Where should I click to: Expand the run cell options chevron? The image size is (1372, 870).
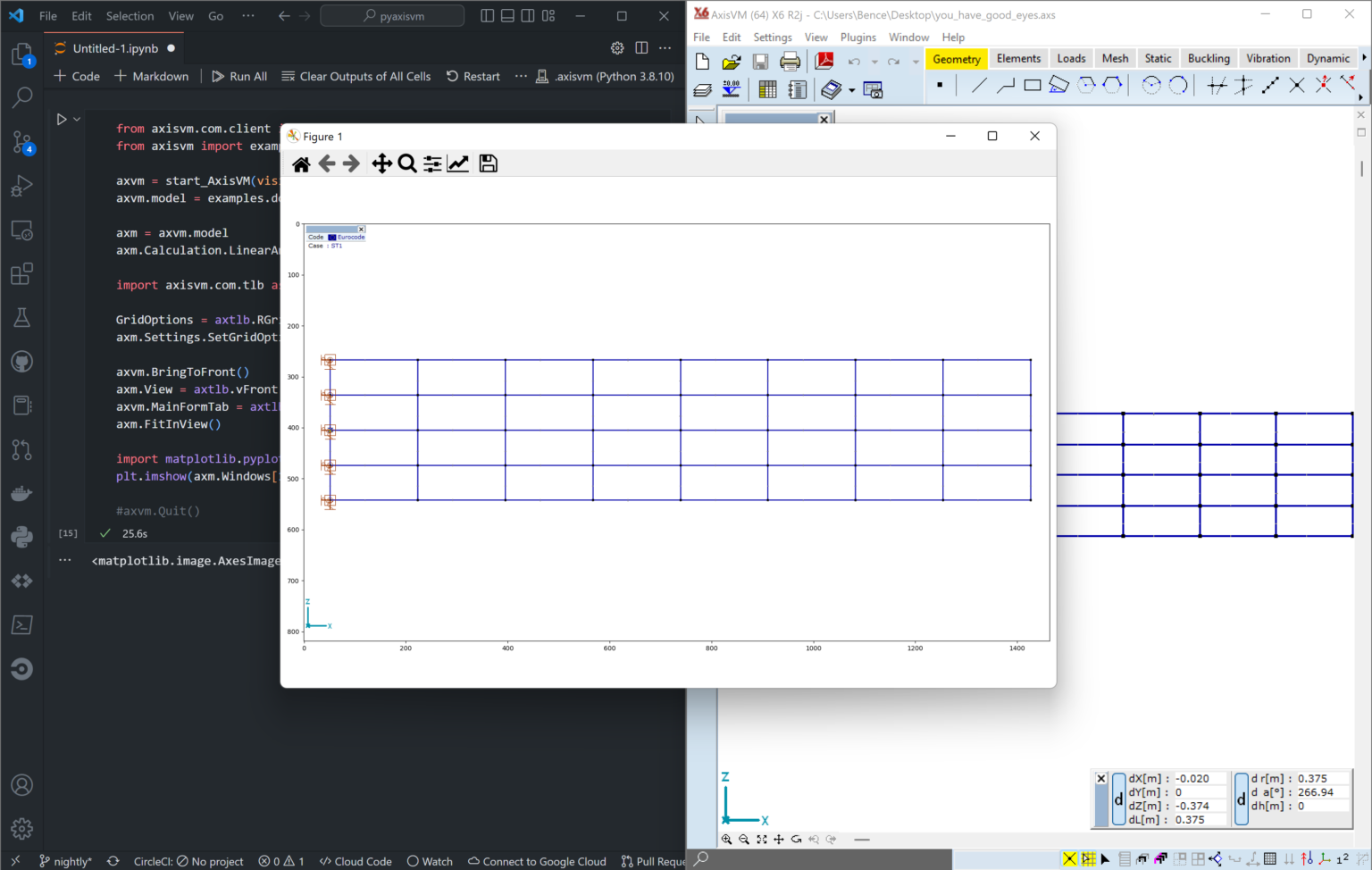tap(78, 119)
